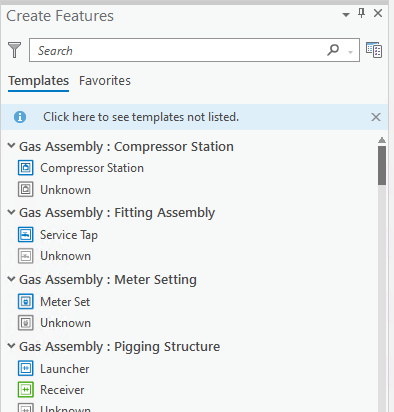The width and height of the screenshot is (394, 412).
Task: Switch to the Favorites tab
Action: pyautogui.click(x=105, y=81)
